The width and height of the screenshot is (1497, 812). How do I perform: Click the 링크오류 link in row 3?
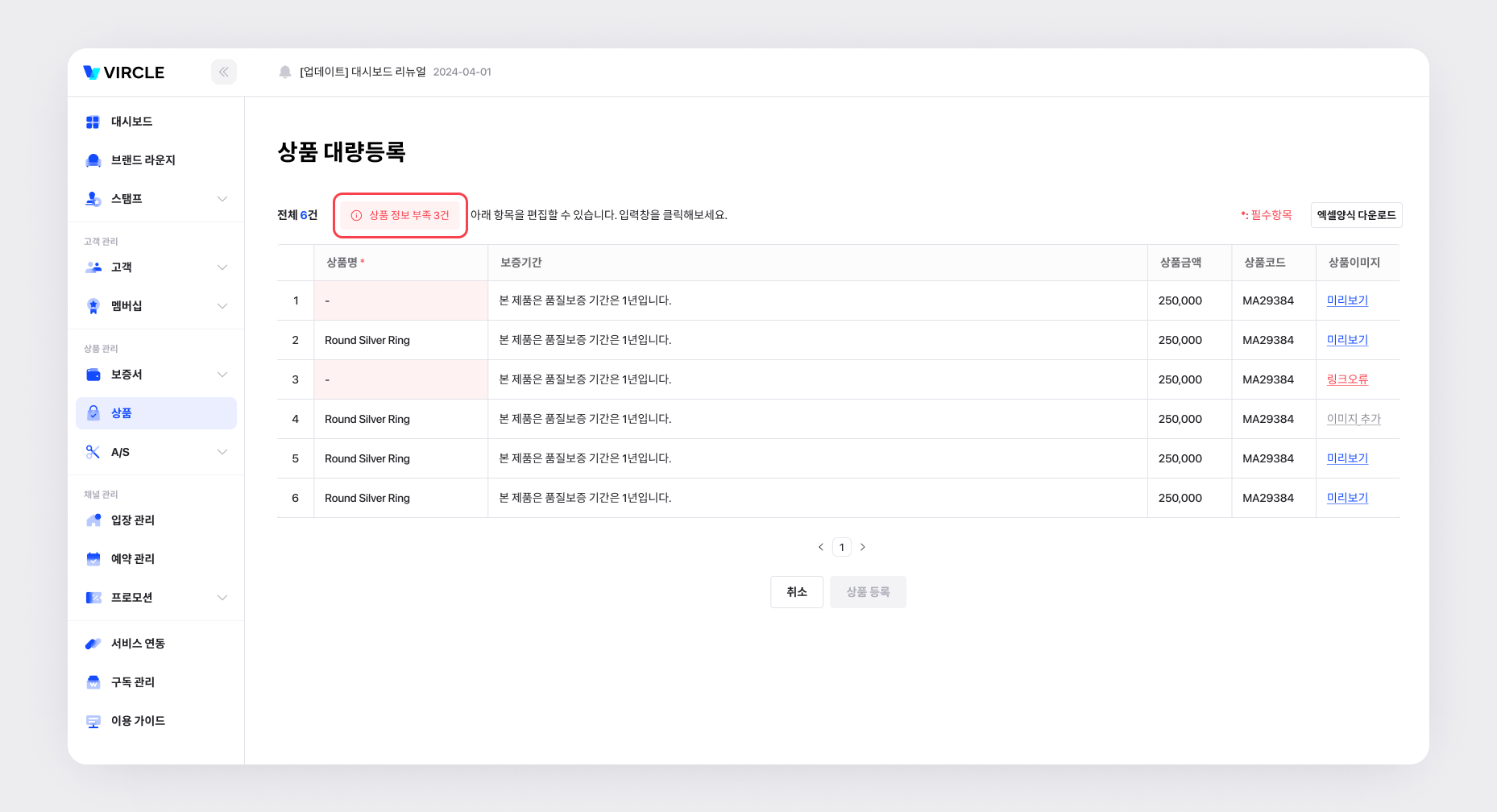point(1347,379)
